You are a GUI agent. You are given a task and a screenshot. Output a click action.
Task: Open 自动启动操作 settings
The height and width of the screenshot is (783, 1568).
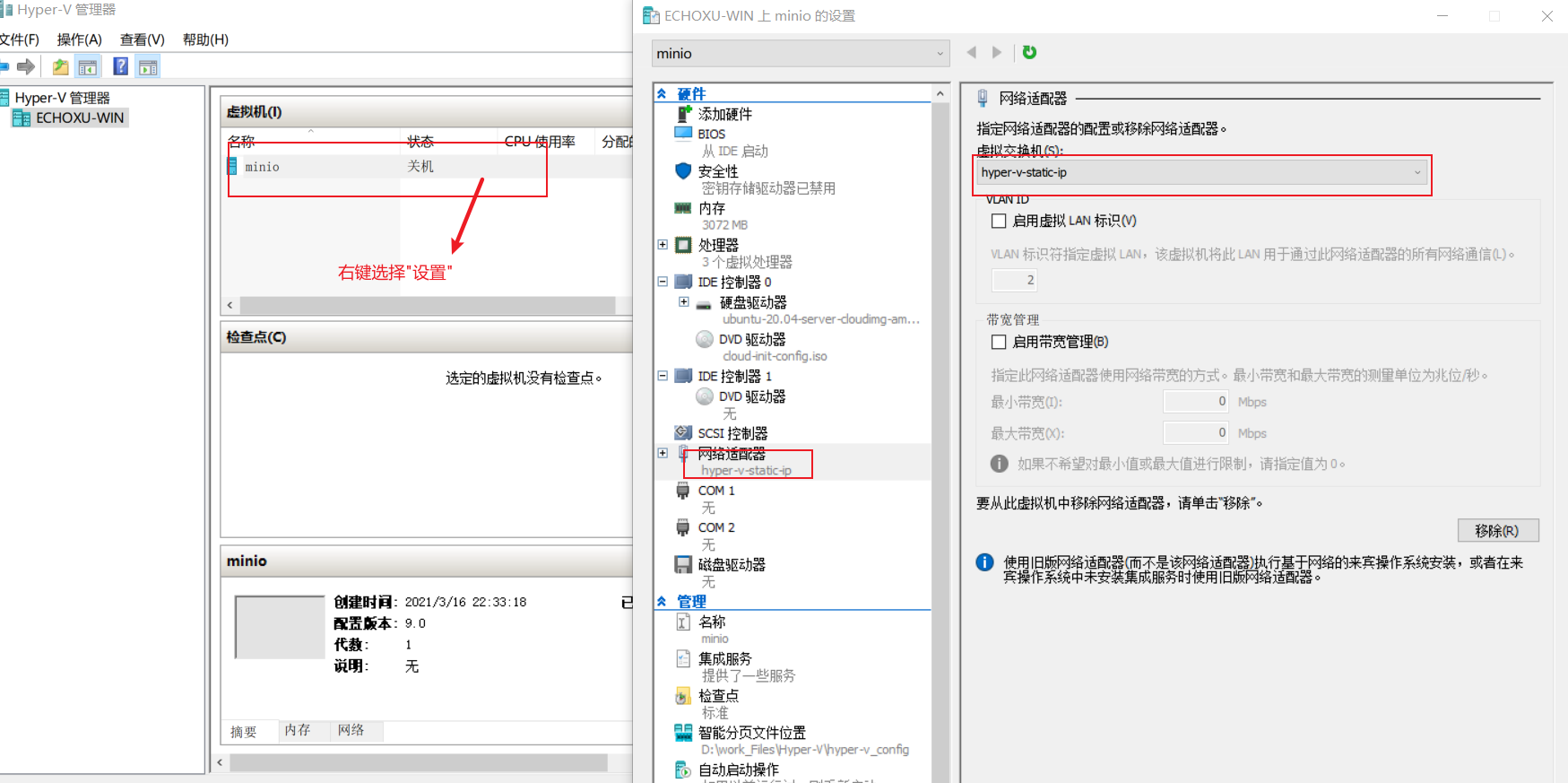pos(738,770)
